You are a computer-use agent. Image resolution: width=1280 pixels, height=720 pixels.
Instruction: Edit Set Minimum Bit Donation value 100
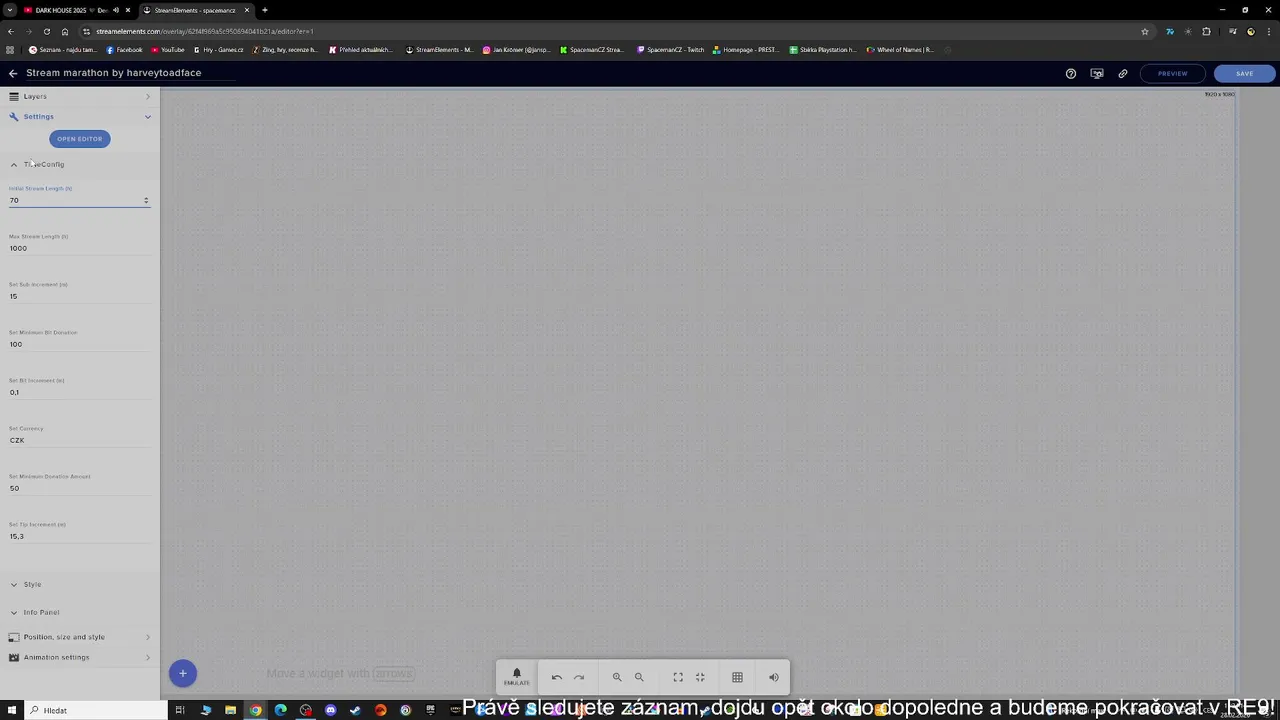80,344
